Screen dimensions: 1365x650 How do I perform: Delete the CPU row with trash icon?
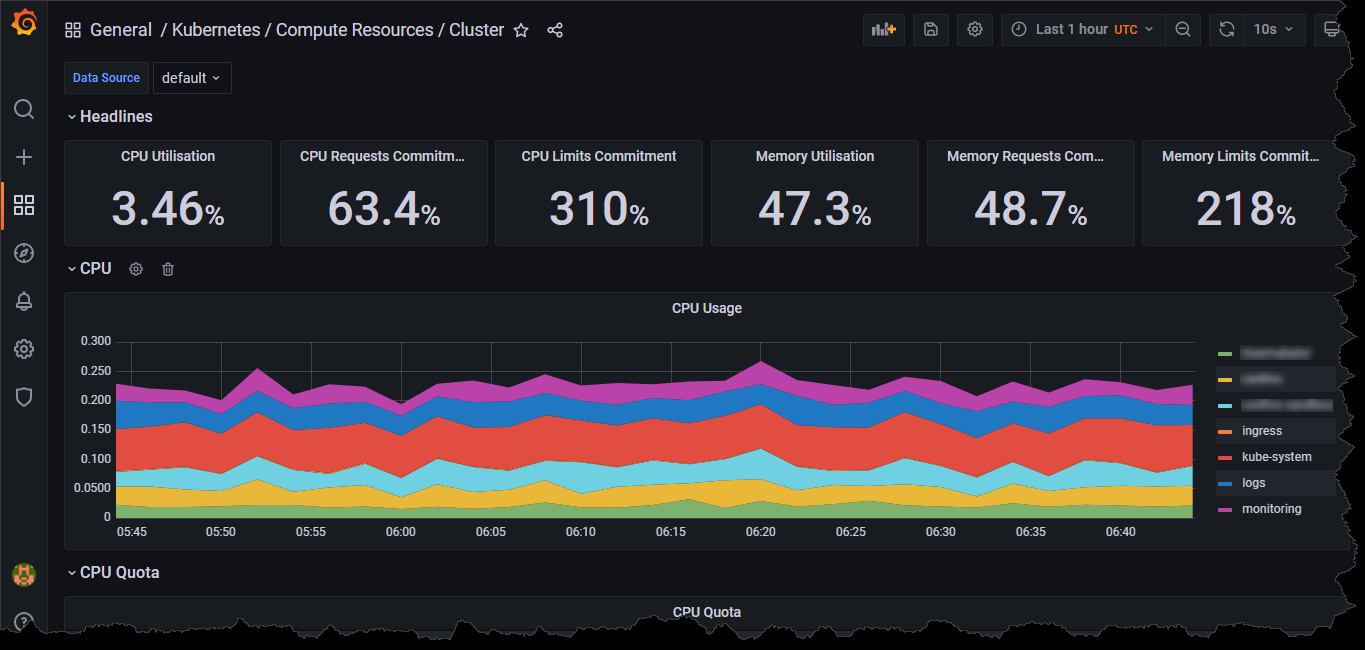pos(168,269)
